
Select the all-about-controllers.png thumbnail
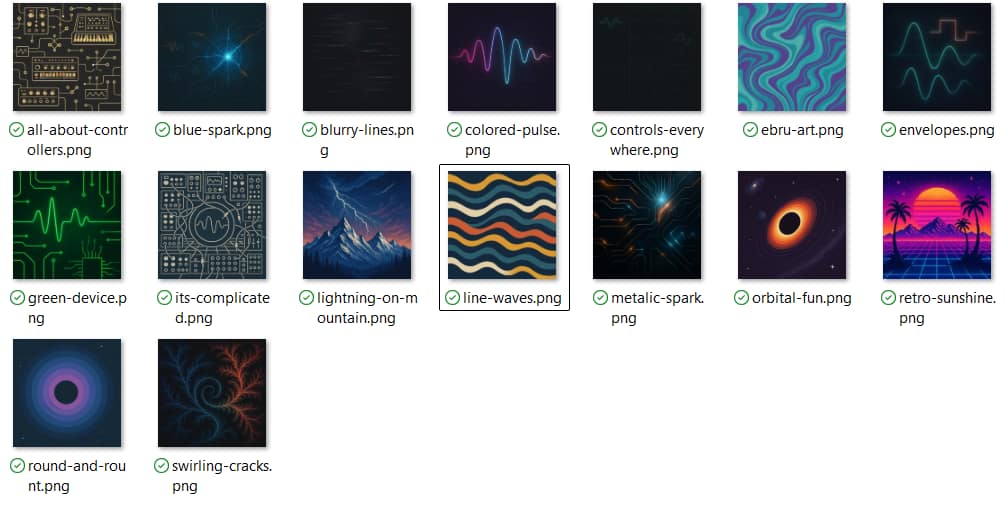point(67,56)
